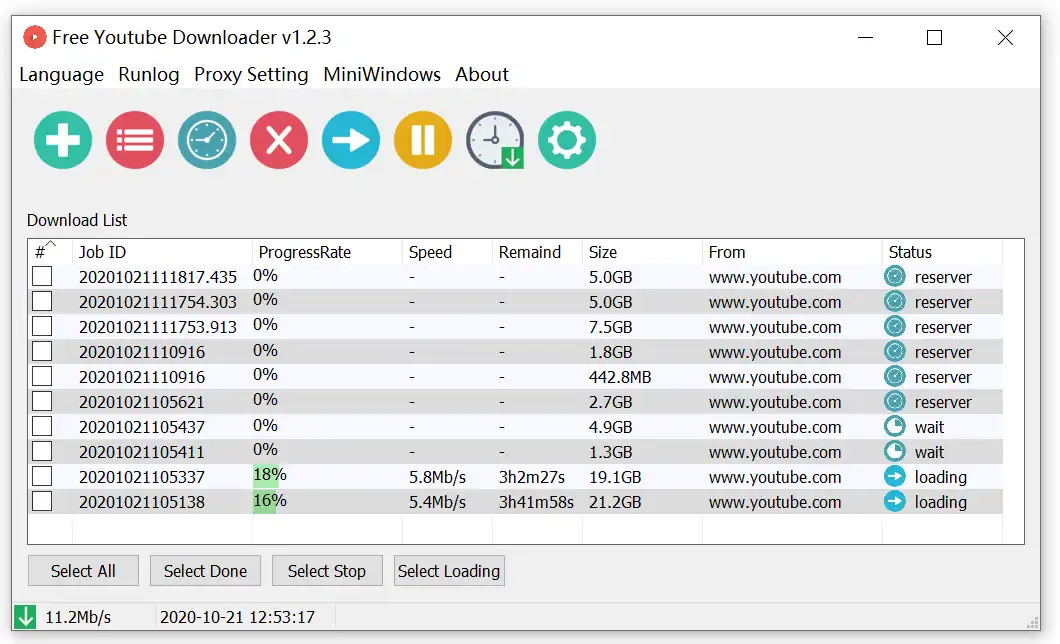
Task: Click the timed download clock icon
Action: tap(495, 140)
